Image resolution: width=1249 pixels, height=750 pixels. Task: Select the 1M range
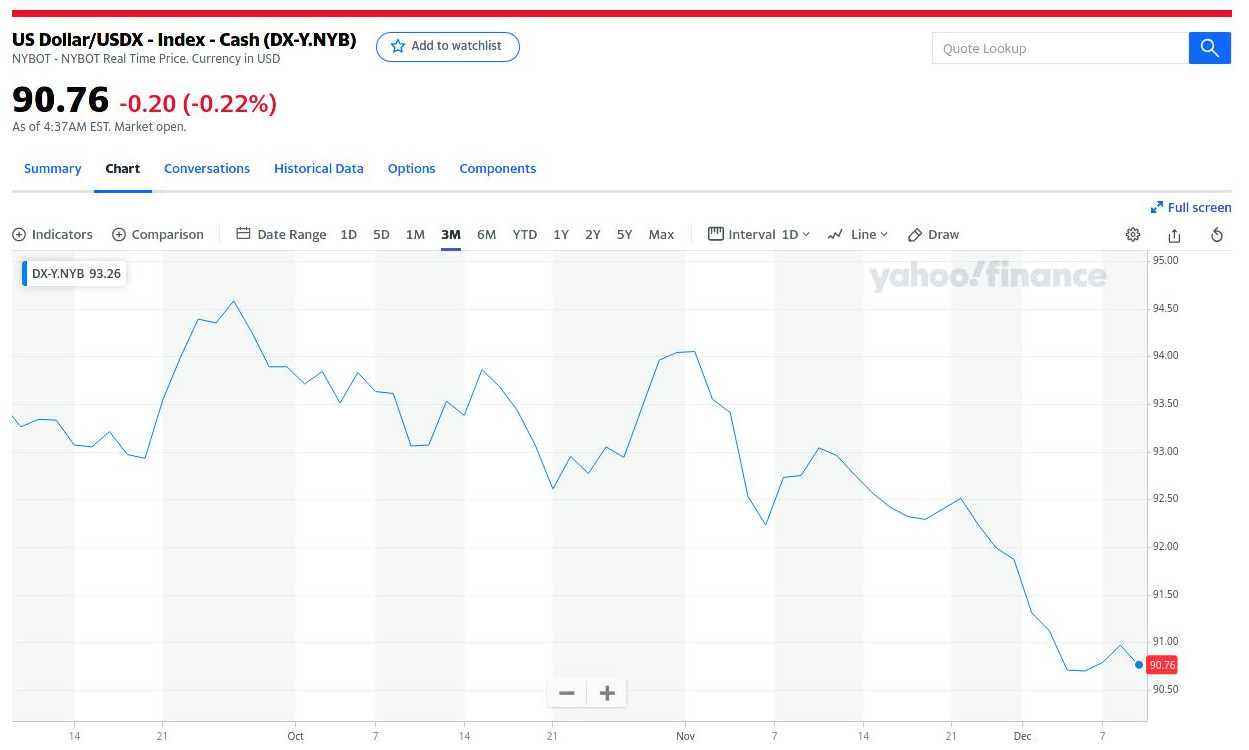pyautogui.click(x=415, y=234)
